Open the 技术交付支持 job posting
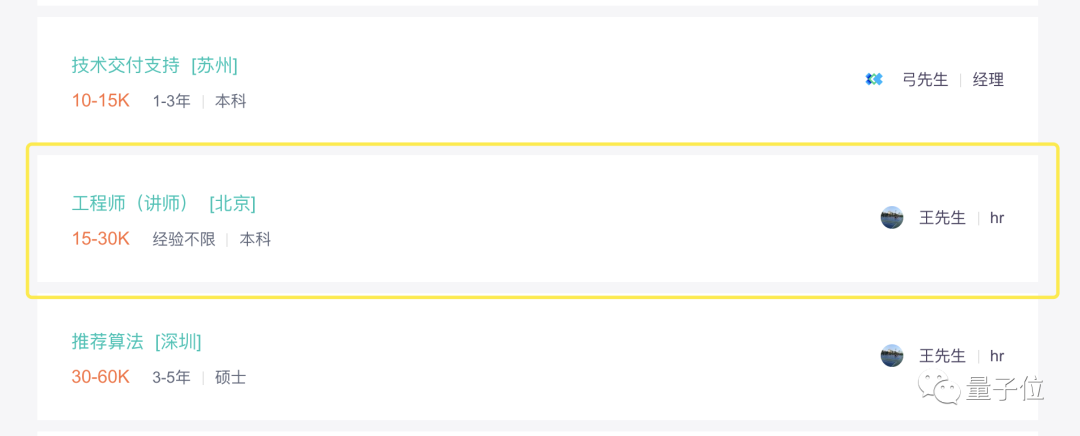The image size is (1080, 436). click(x=126, y=65)
